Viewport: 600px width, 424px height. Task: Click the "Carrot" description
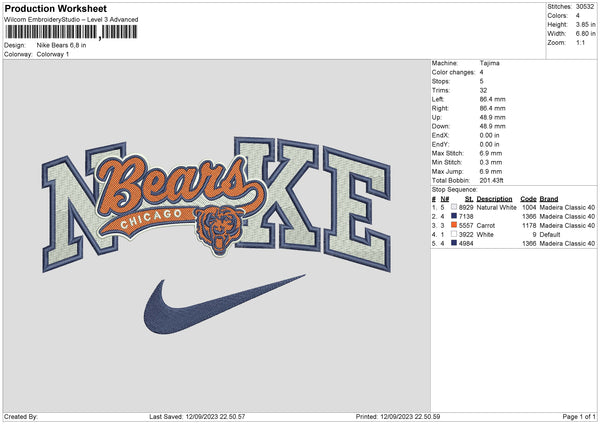pyautogui.click(x=486, y=225)
